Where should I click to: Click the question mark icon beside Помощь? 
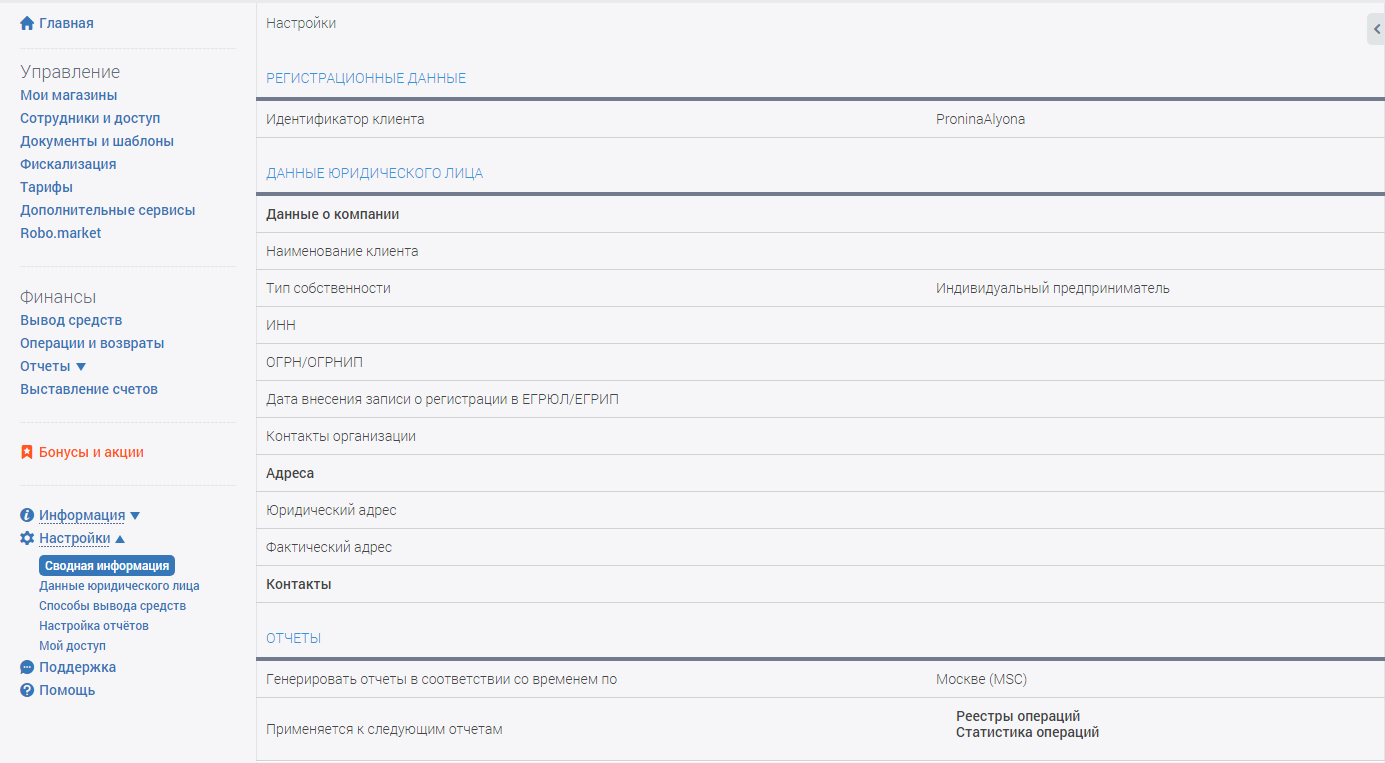point(27,690)
